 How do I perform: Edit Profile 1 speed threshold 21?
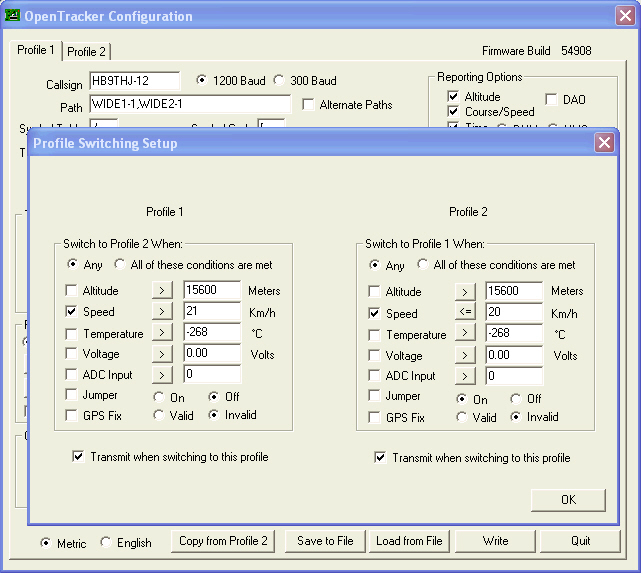(x=212, y=311)
